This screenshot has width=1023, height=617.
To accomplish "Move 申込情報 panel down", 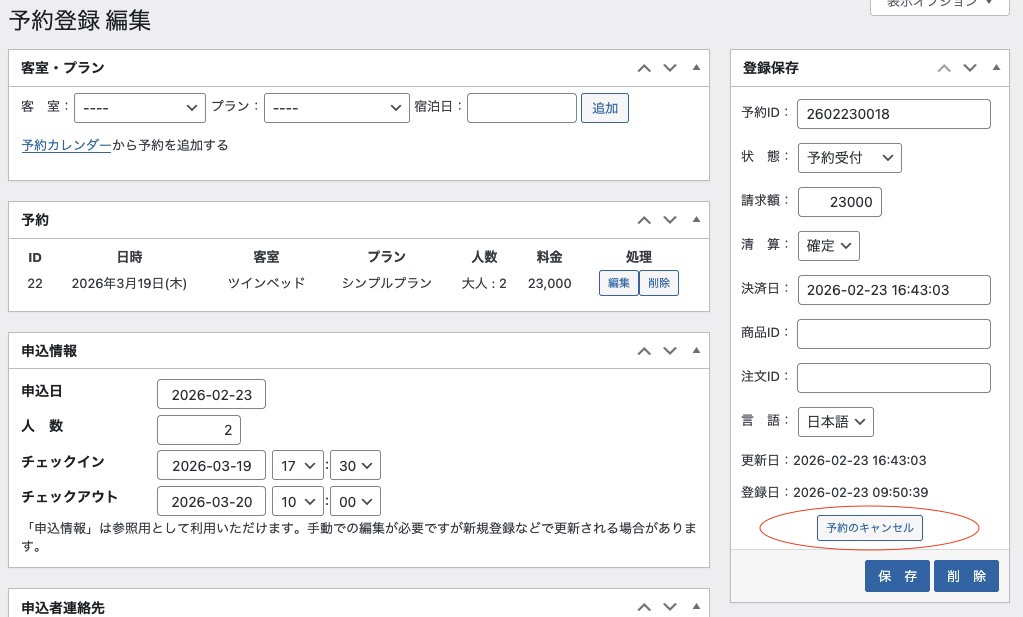I will (670, 351).
